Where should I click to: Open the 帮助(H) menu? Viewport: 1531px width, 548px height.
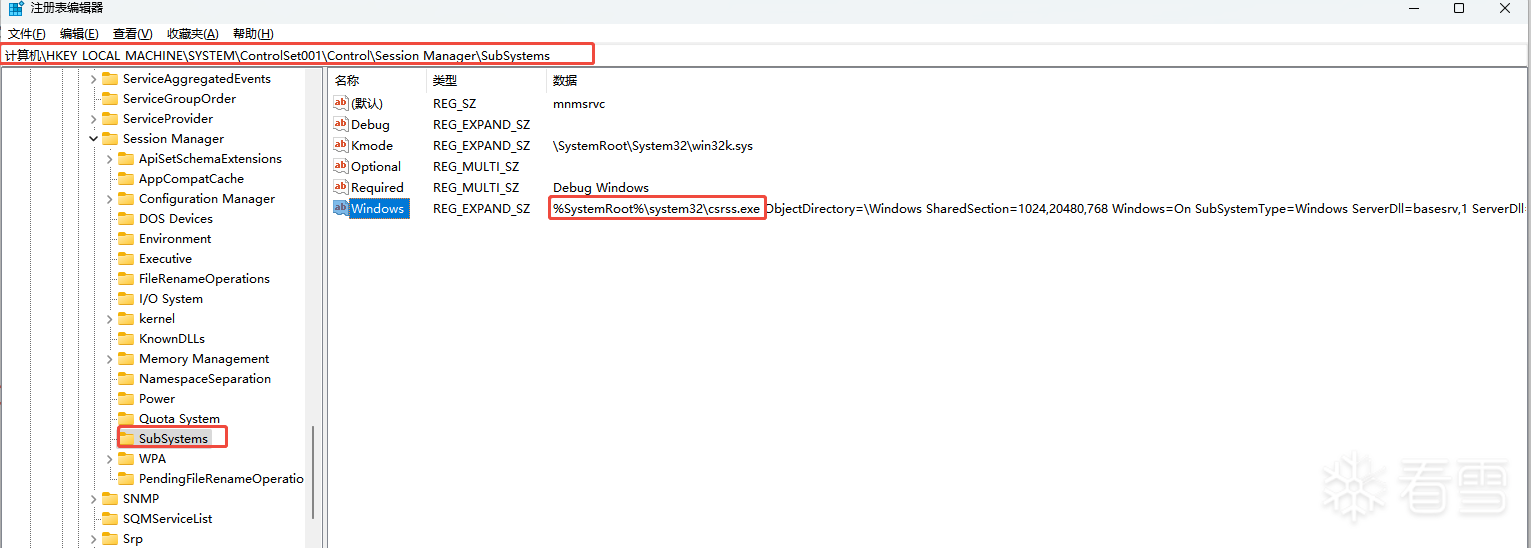click(x=253, y=34)
